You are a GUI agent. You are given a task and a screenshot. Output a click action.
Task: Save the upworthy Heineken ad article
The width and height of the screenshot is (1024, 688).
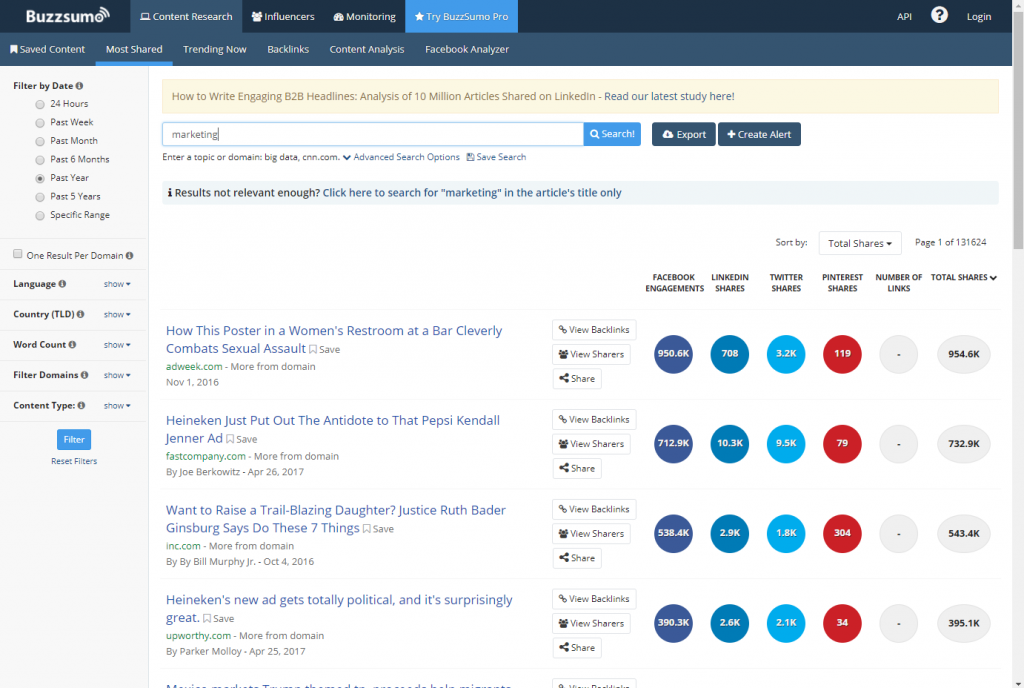point(218,618)
